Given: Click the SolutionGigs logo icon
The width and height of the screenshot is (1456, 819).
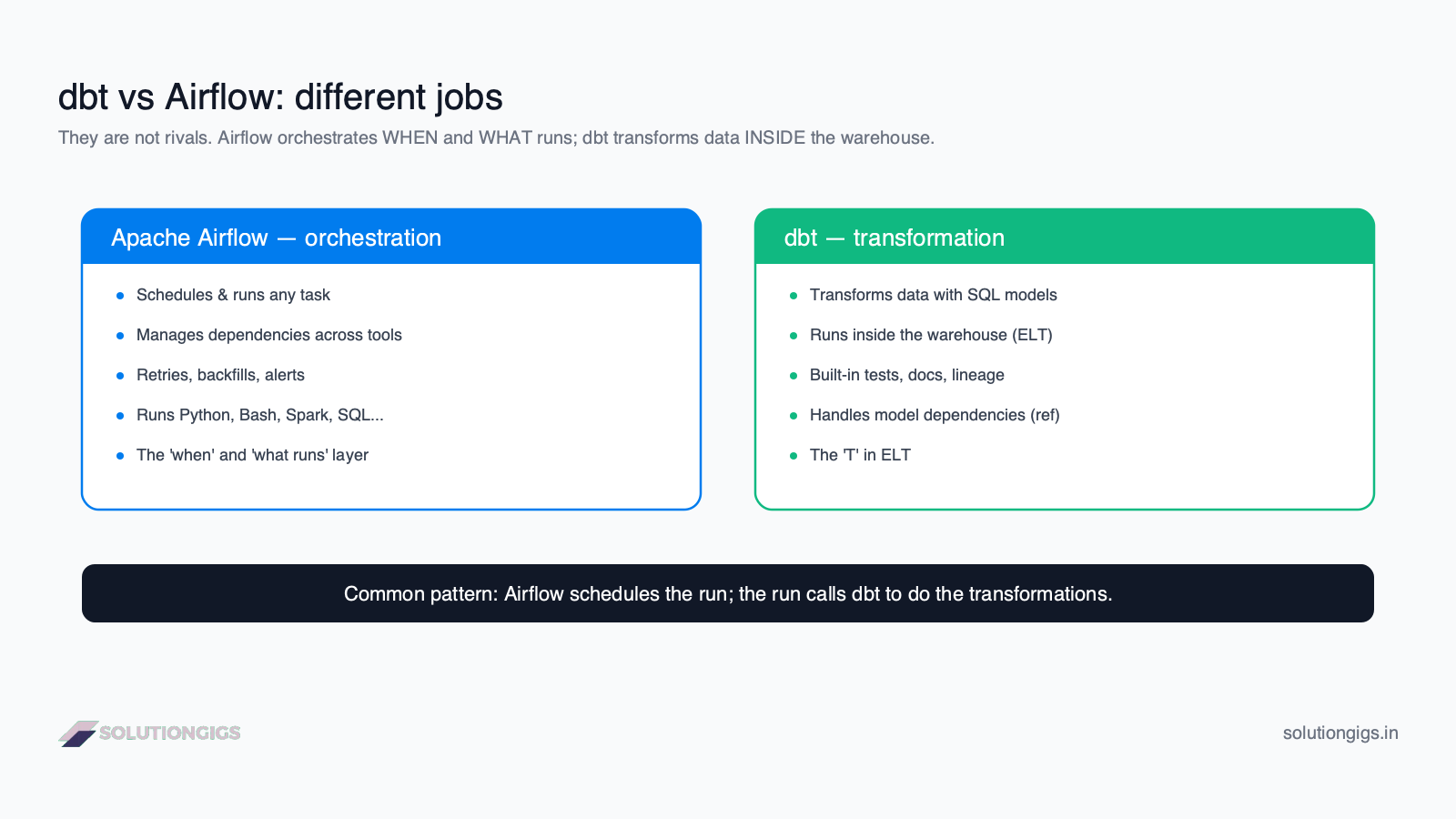Looking at the screenshot, I should pos(78,733).
